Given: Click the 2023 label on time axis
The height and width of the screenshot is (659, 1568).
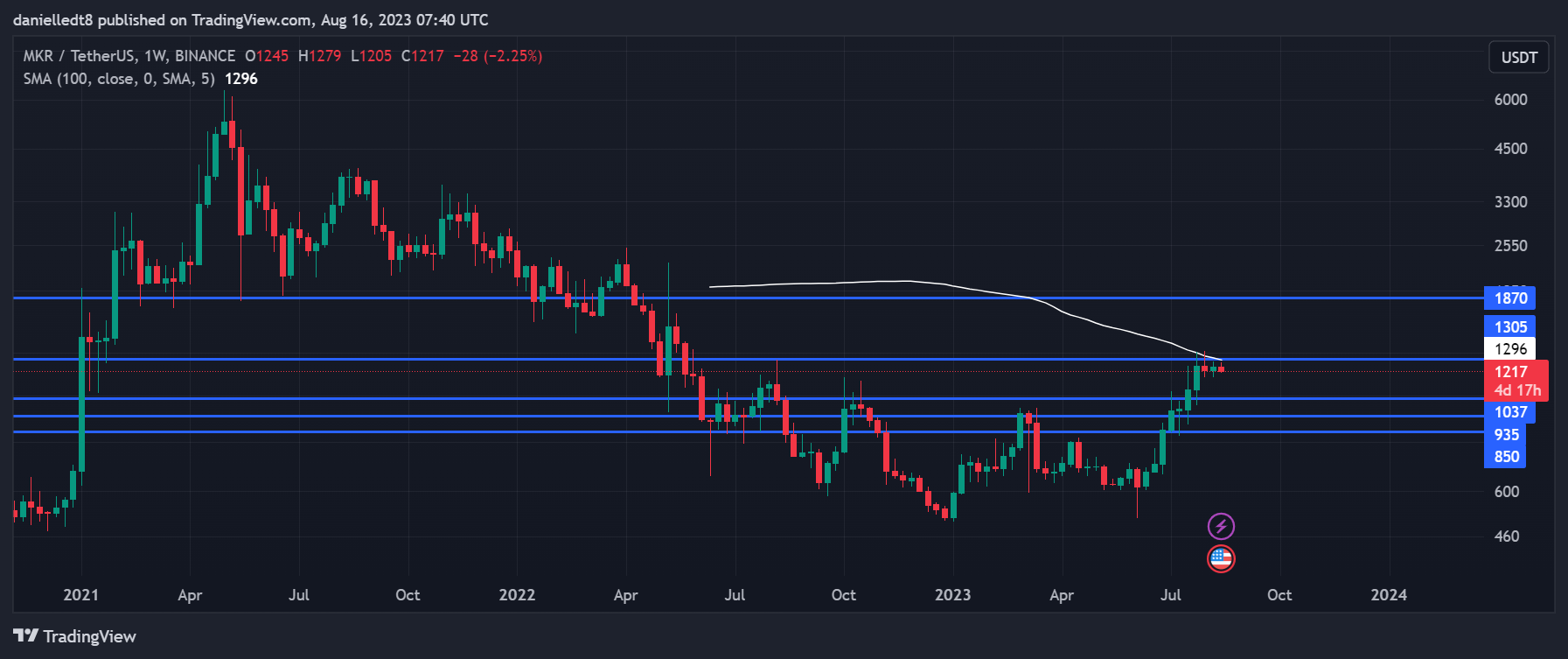Looking at the screenshot, I should pos(952,595).
